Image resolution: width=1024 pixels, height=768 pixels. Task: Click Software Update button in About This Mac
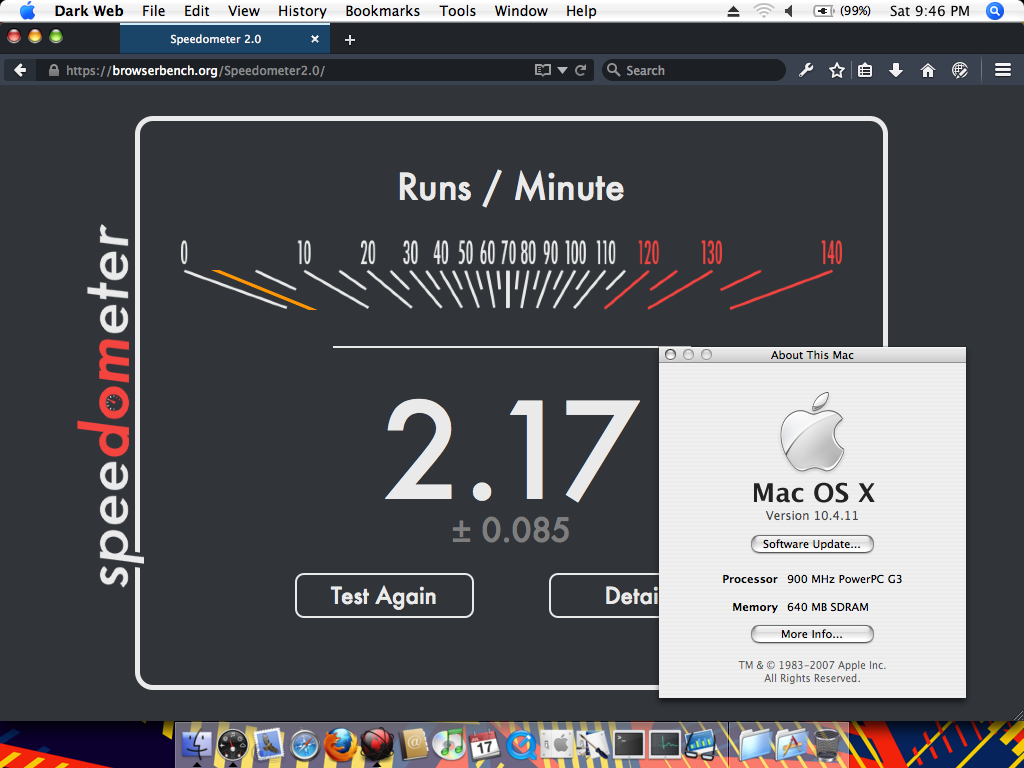pos(812,544)
